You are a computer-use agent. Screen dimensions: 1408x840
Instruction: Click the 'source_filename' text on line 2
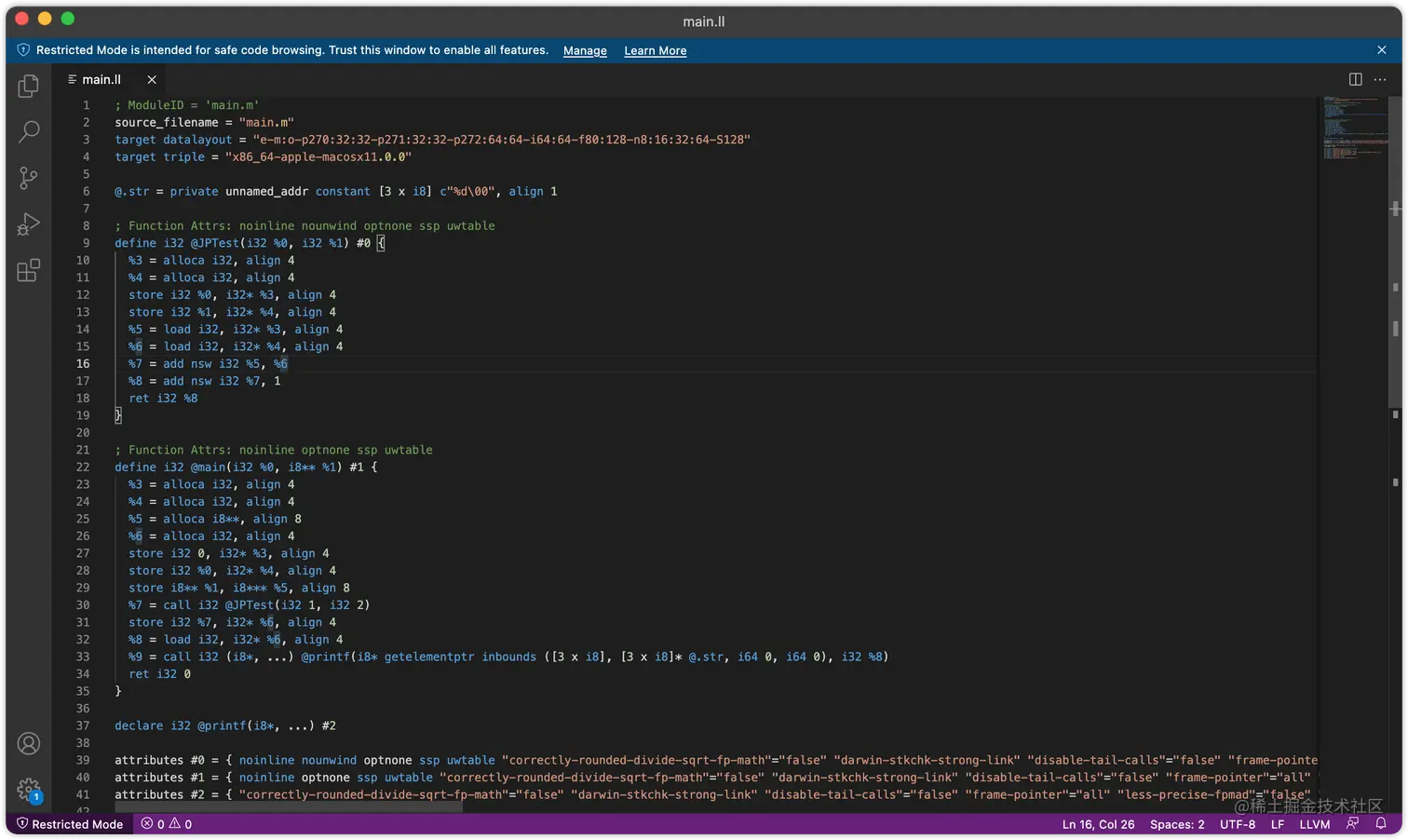click(x=167, y=123)
